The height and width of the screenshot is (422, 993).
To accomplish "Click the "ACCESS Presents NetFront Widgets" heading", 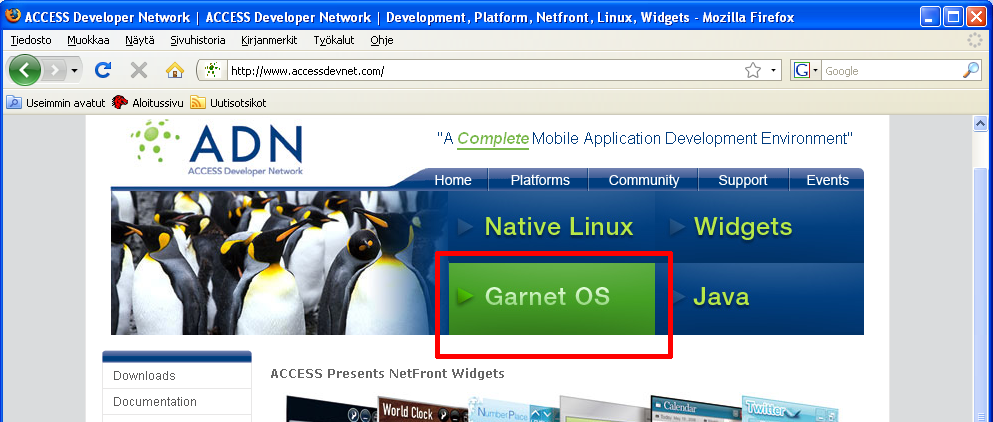I will (x=388, y=373).
